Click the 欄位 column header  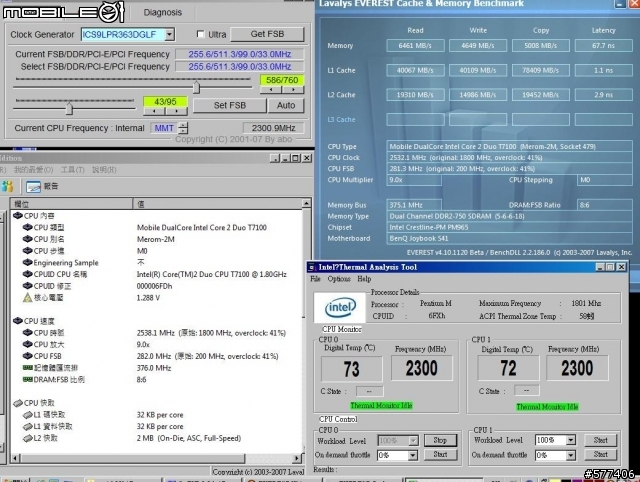[x=71, y=204]
